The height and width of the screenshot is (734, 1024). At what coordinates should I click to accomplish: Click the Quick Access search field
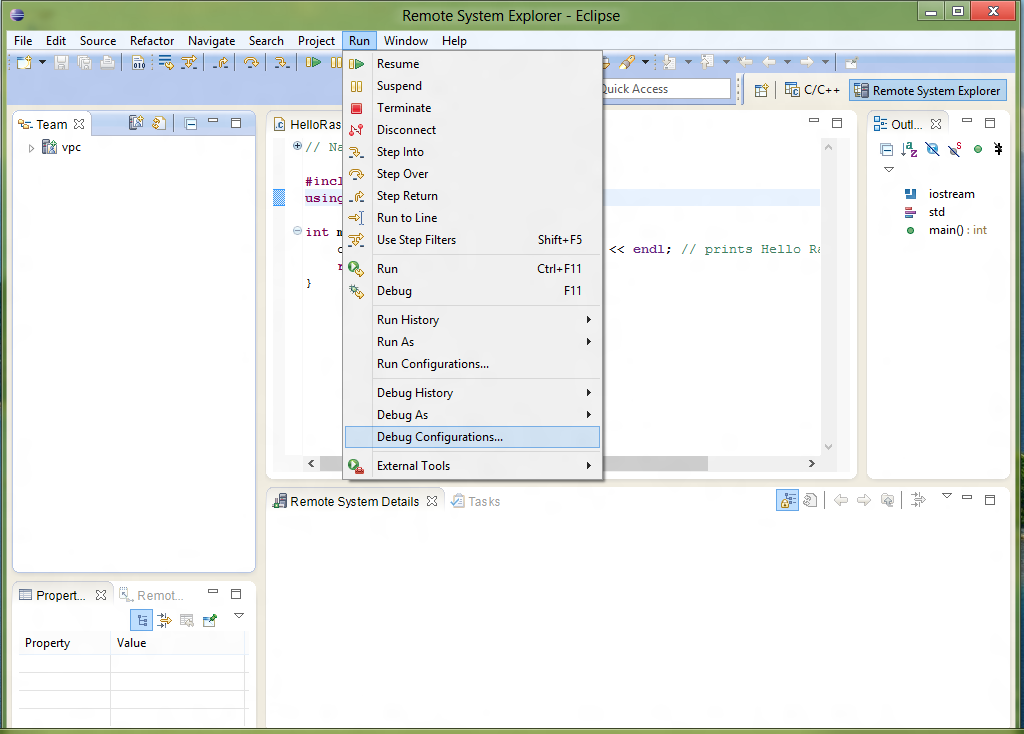click(664, 89)
